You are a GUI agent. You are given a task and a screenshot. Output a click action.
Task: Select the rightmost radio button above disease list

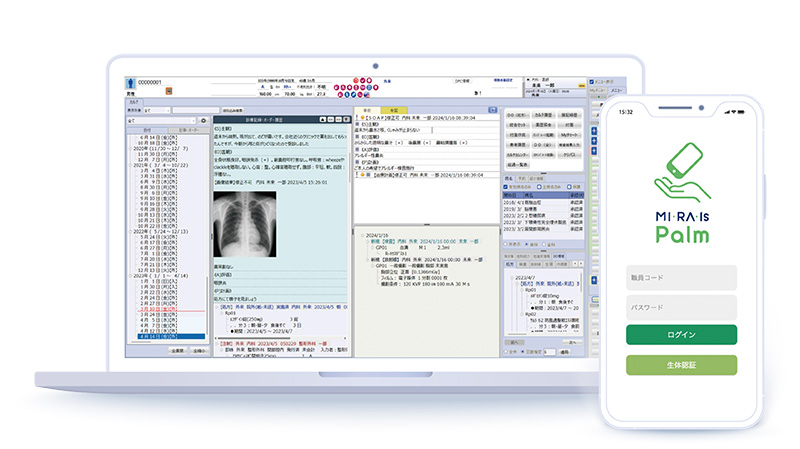pyautogui.click(x=570, y=186)
